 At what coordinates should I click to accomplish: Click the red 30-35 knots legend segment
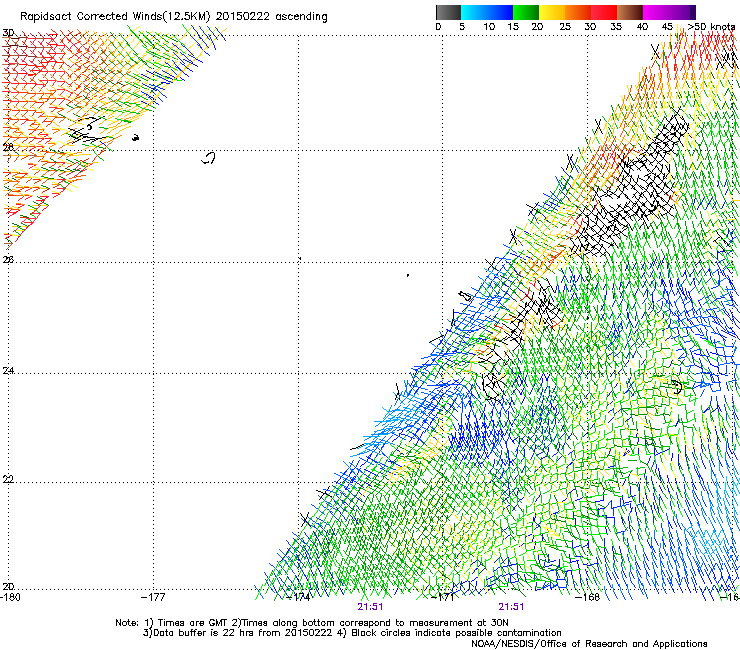pos(604,12)
